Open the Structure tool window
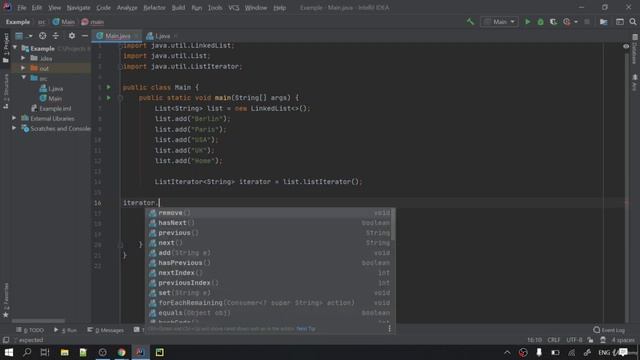Screen dimensions: 640x360 6,91
